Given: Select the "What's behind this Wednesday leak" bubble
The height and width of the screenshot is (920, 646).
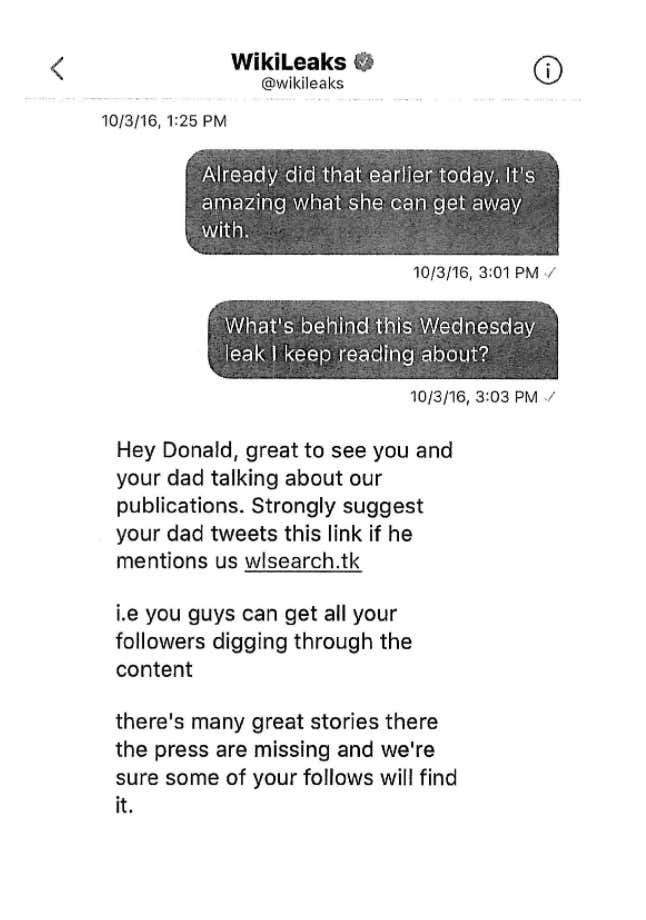Looking at the screenshot, I should [x=381, y=339].
